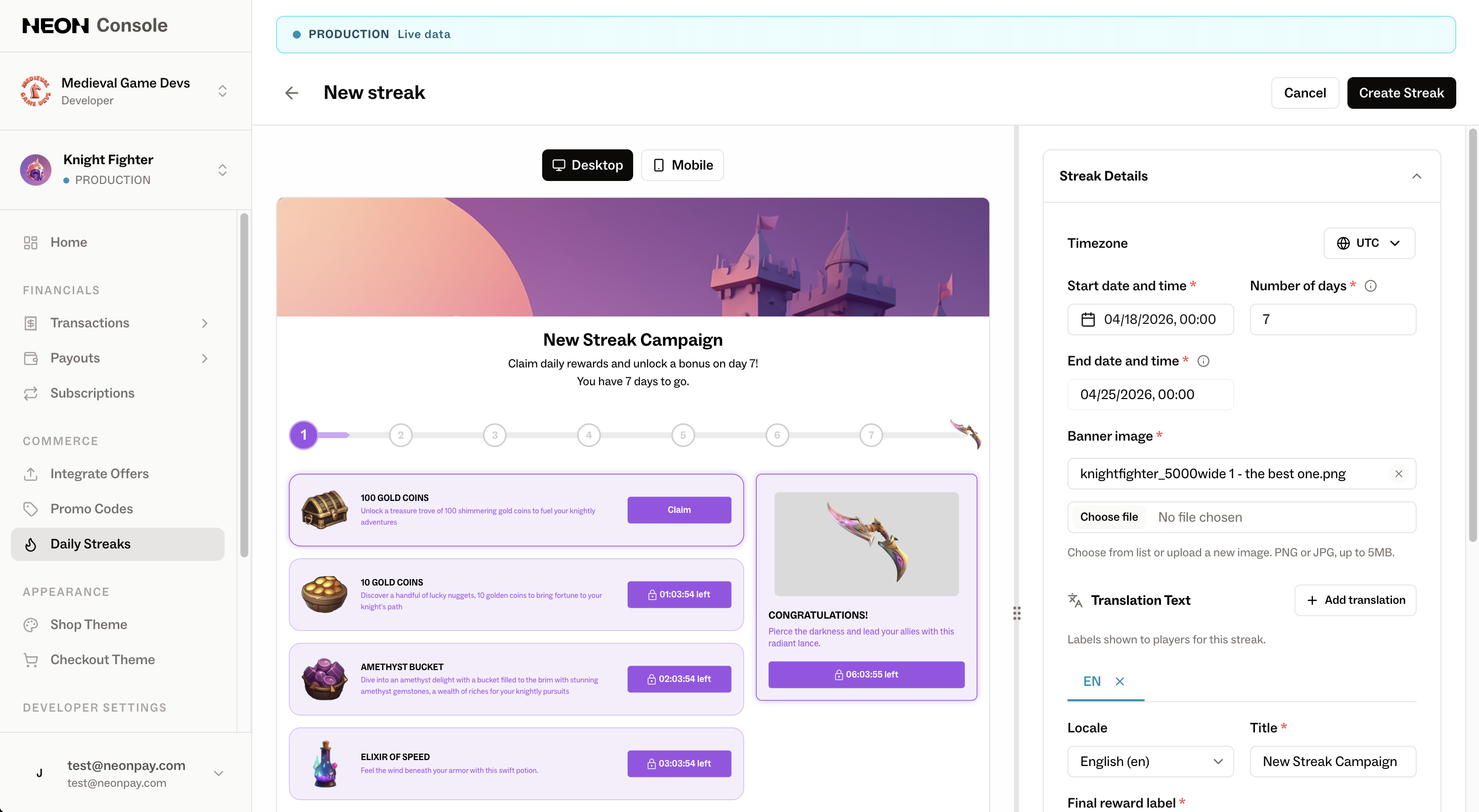1479x812 pixels.
Task: Open the UTC timezone dropdown
Action: 1369,243
